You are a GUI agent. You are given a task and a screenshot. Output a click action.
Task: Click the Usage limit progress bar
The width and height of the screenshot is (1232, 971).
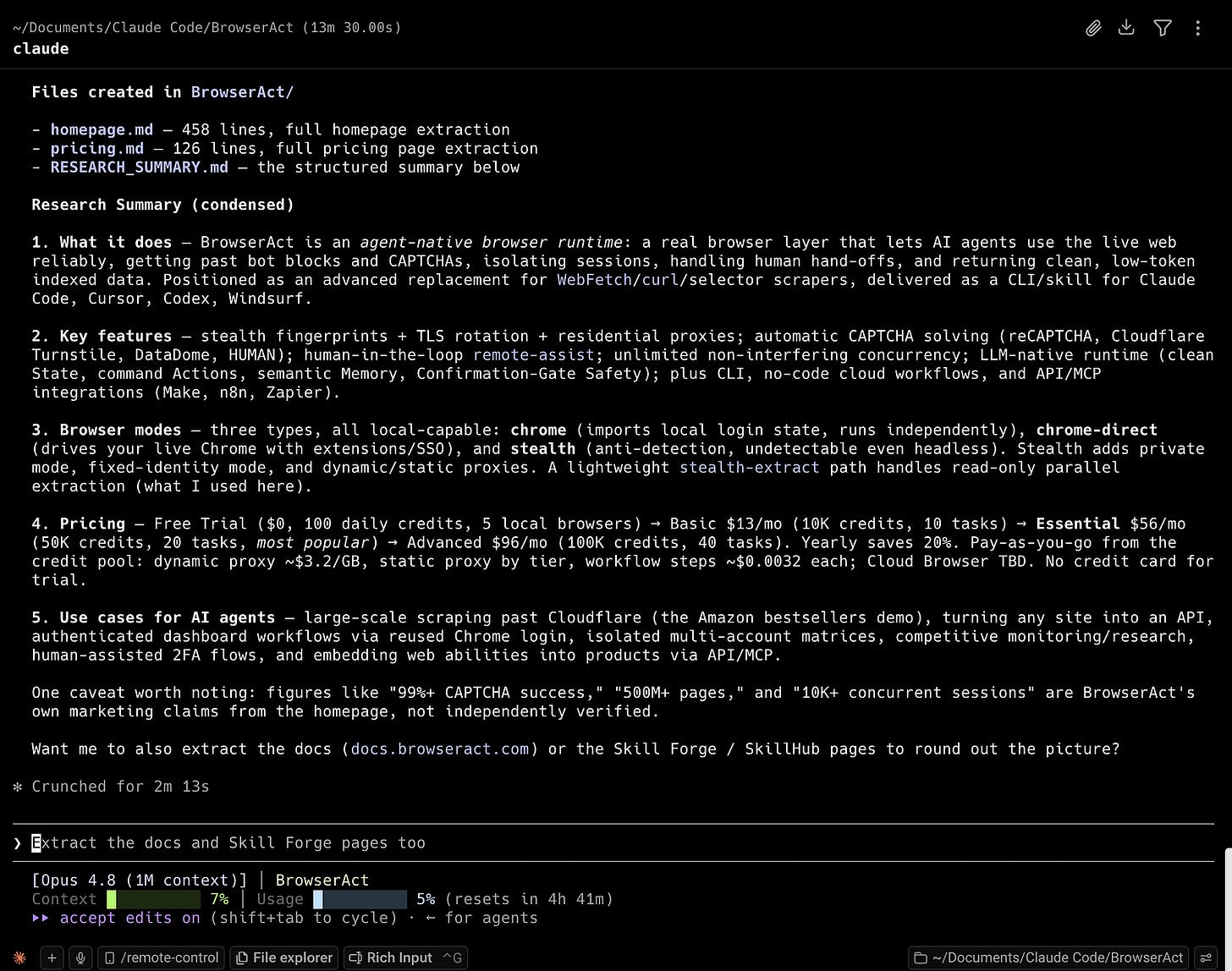[360, 899]
